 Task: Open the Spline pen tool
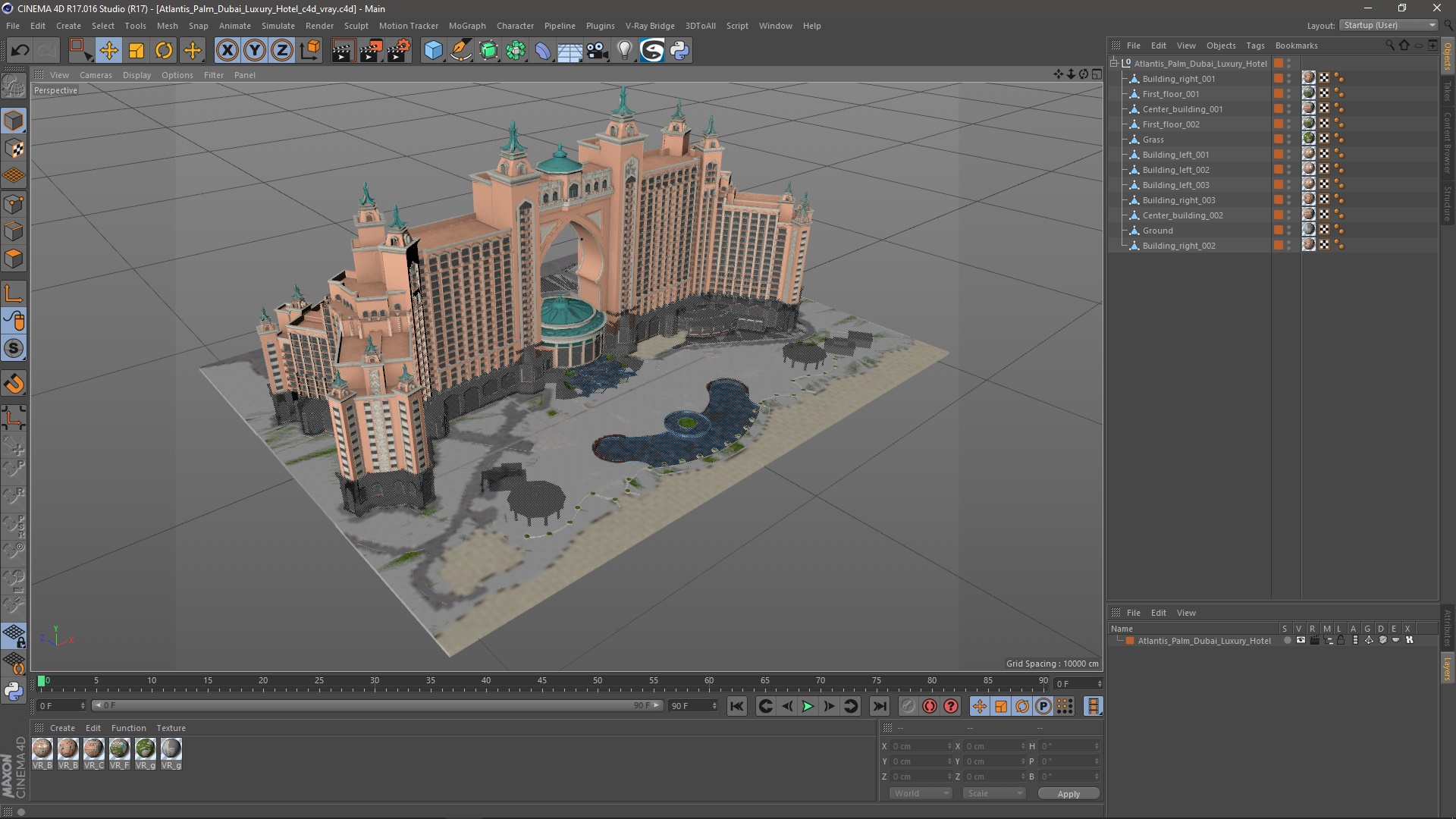[x=460, y=51]
